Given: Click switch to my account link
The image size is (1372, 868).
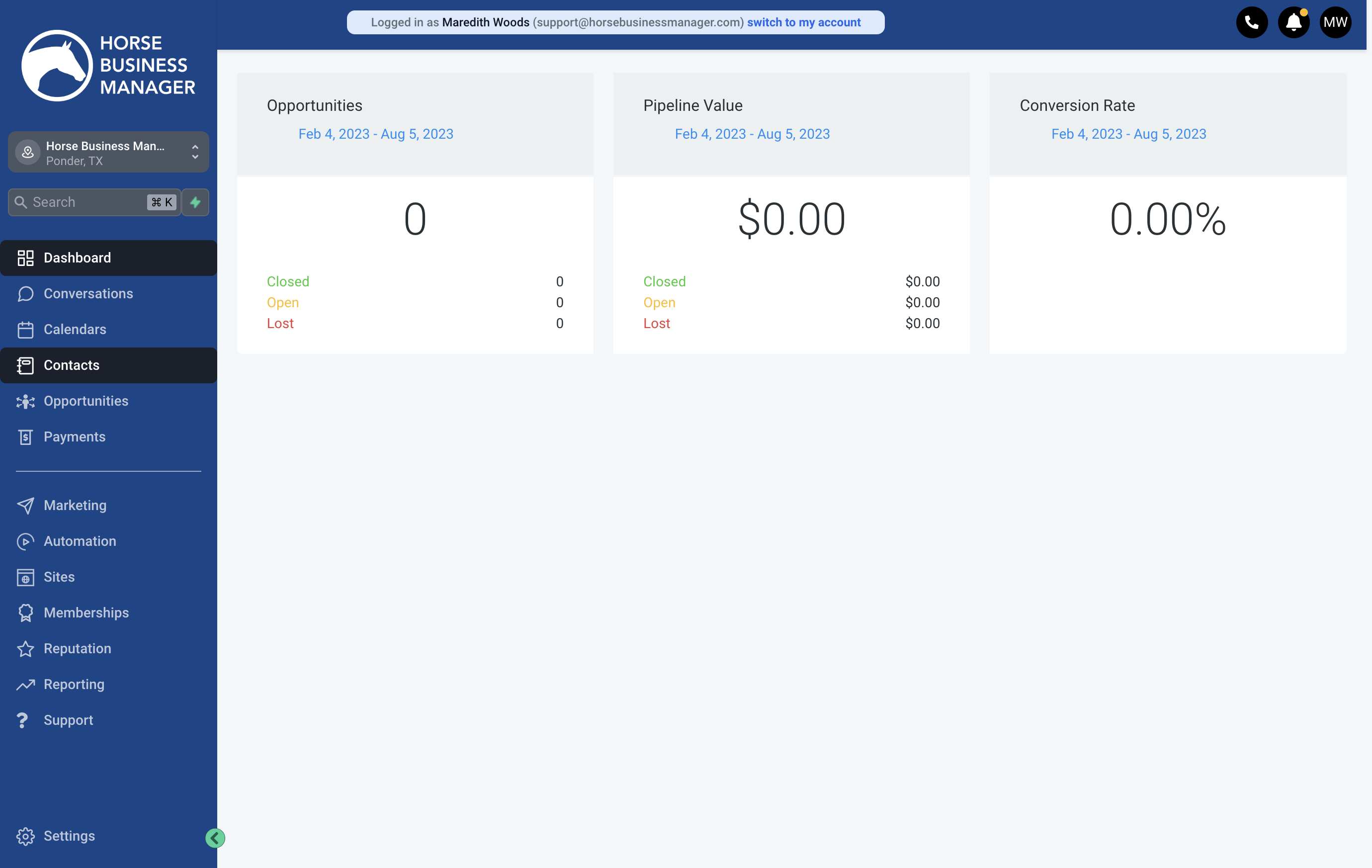Looking at the screenshot, I should 803,22.
